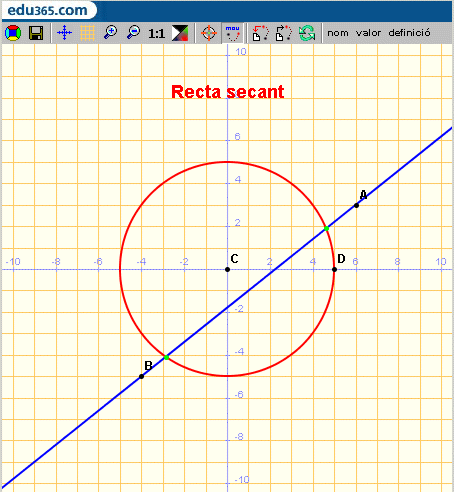The image size is (454, 492).
Task: Toggle the blue coordinate axes icon
Action: click(x=64, y=33)
